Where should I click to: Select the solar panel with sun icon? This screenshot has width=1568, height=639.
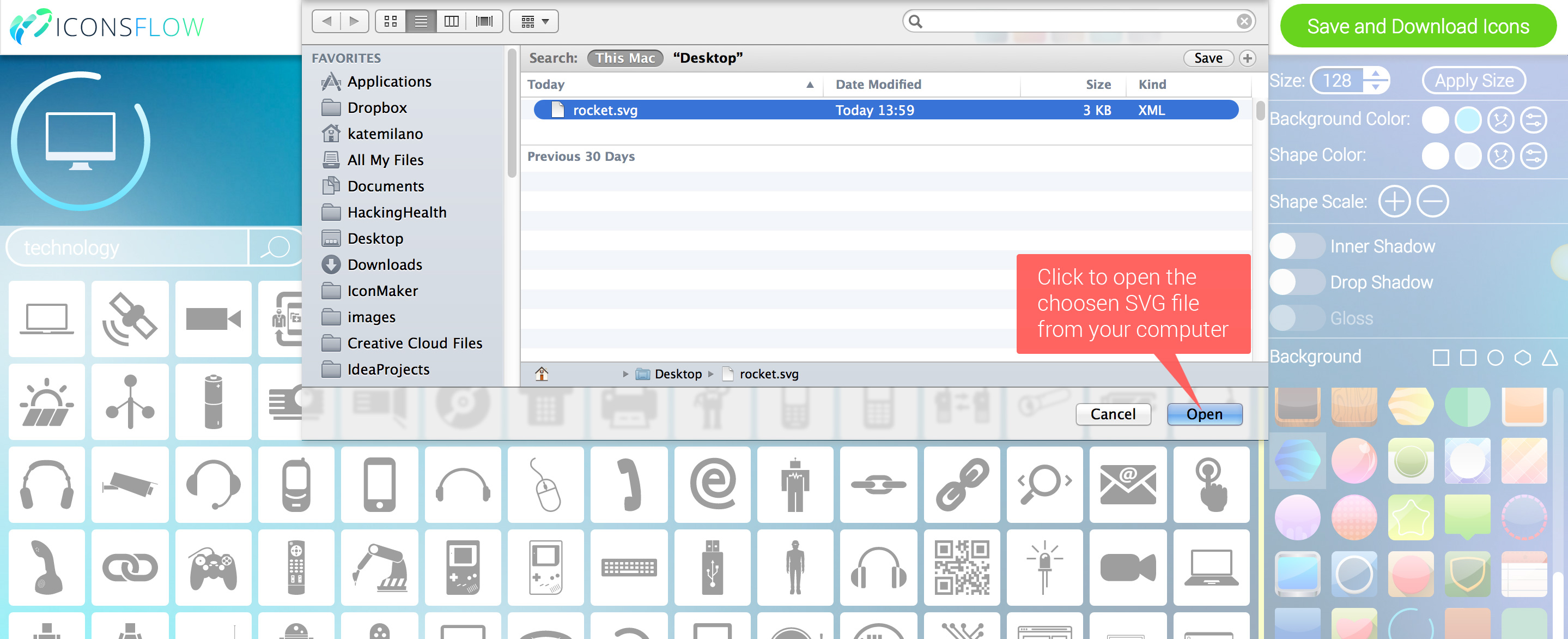(x=47, y=401)
